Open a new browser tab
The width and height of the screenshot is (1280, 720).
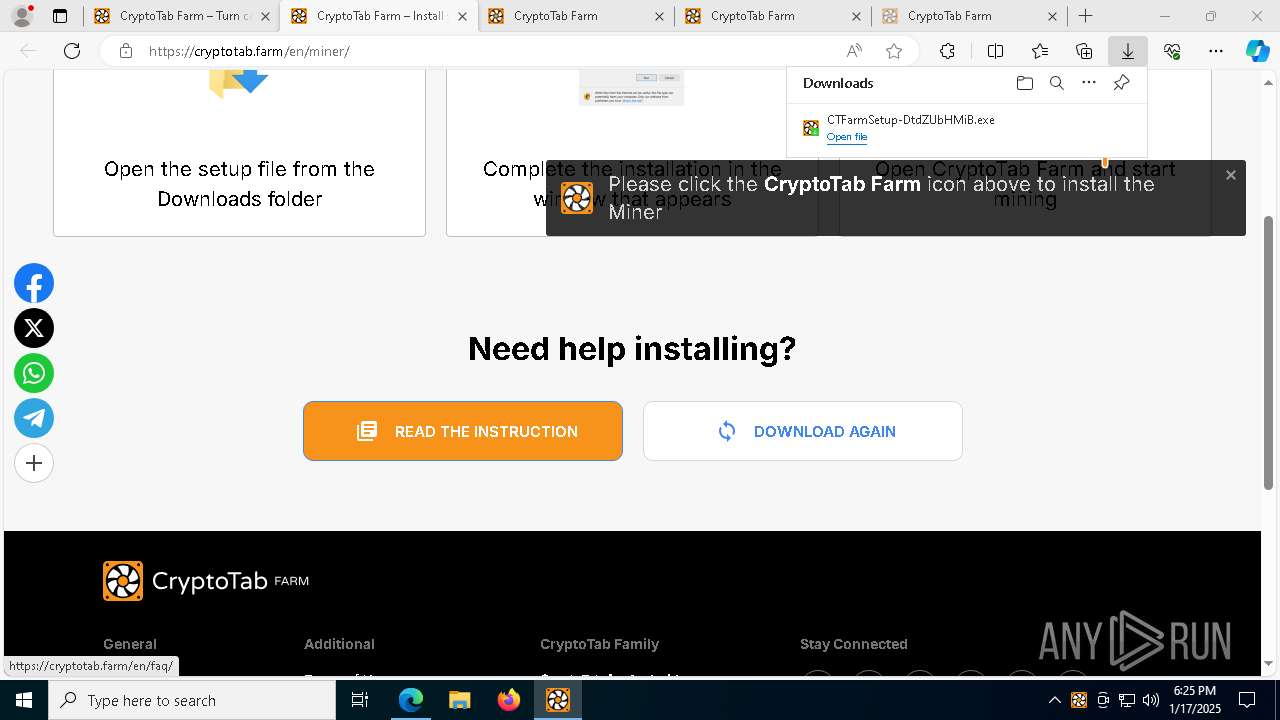[x=1086, y=16]
